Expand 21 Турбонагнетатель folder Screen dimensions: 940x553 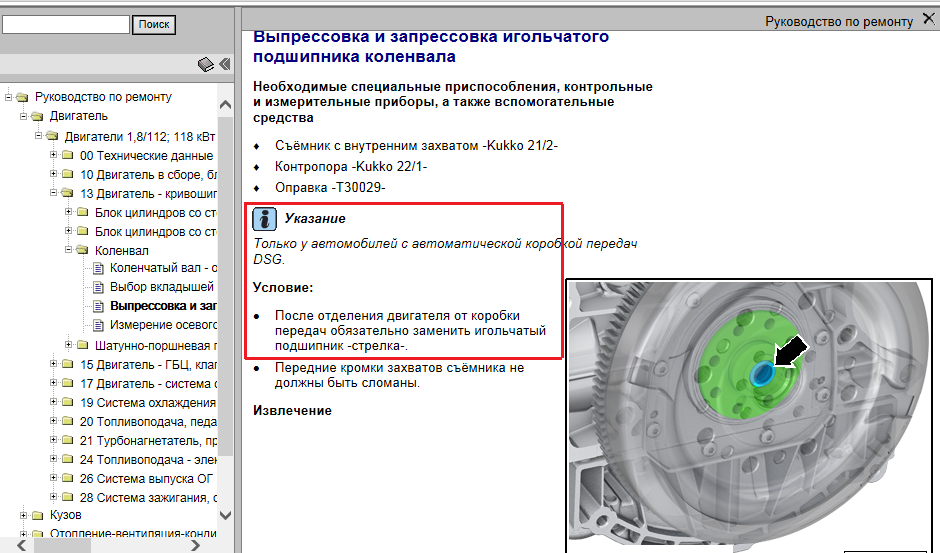(53, 440)
